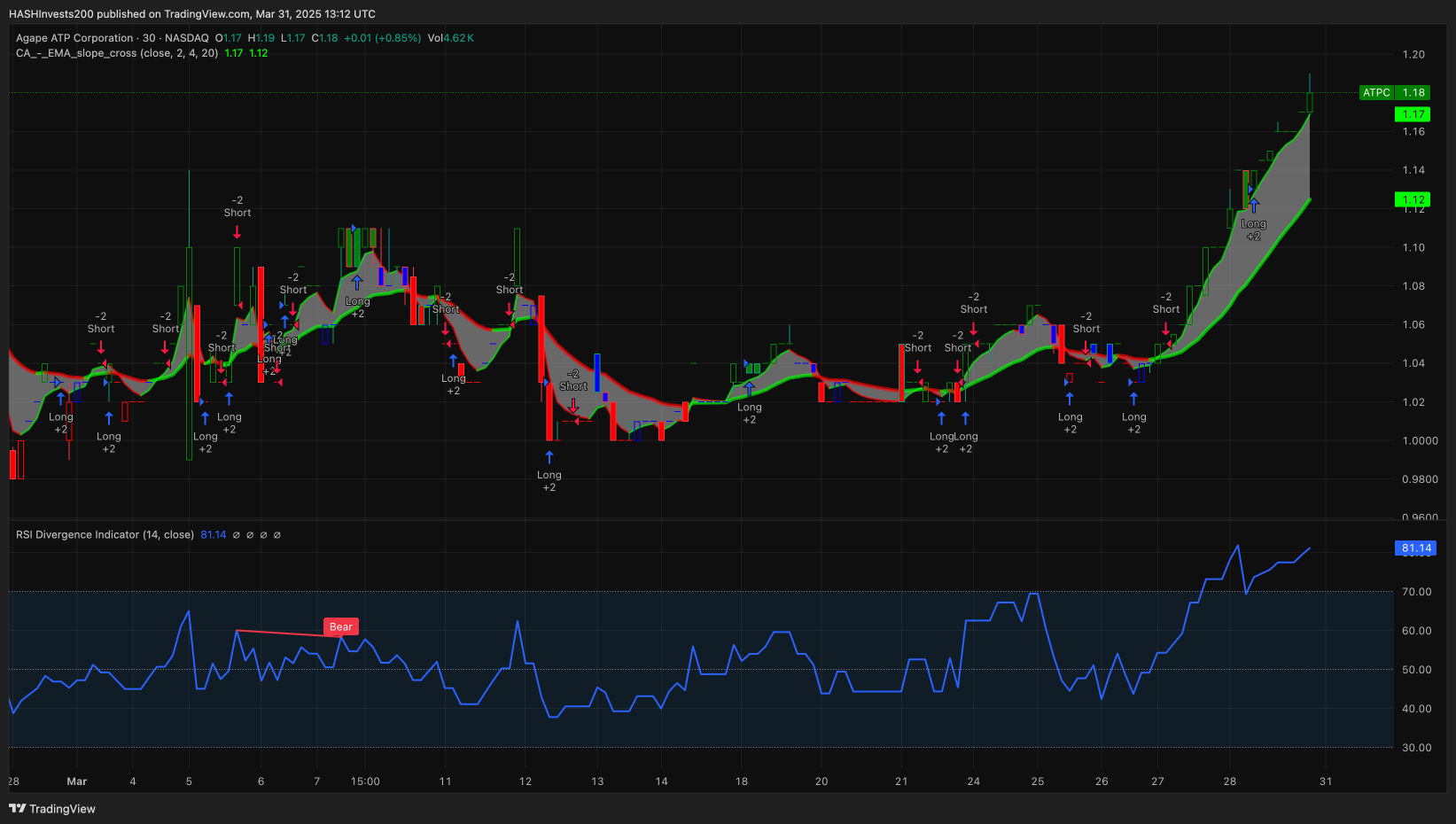Click the 15:00 label on time axis
Image resolution: width=1456 pixels, height=824 pixels.
(365, 781)
